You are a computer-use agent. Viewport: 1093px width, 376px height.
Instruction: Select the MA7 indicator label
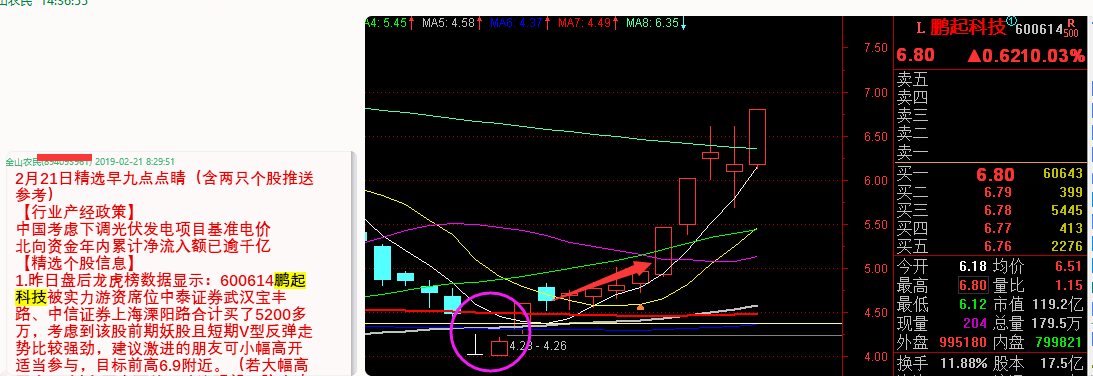pyautogui.click(x=584, y=22)
